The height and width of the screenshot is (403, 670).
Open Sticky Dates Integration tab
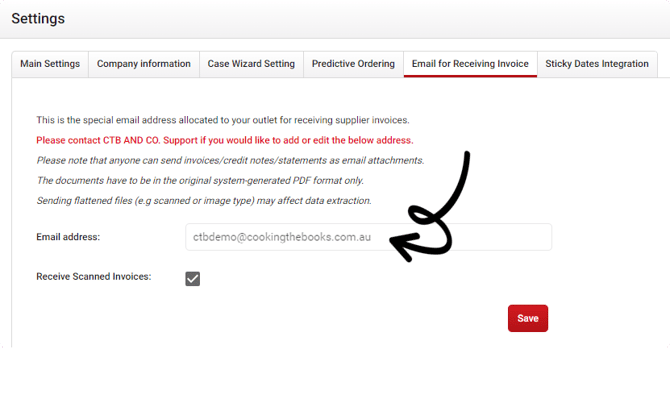tap(597, 64)
